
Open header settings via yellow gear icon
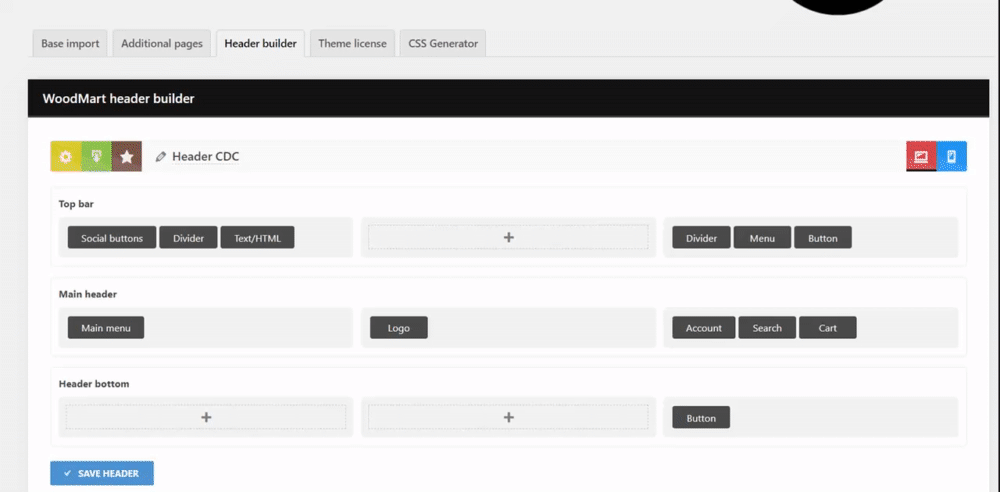(x=66, y=156)
